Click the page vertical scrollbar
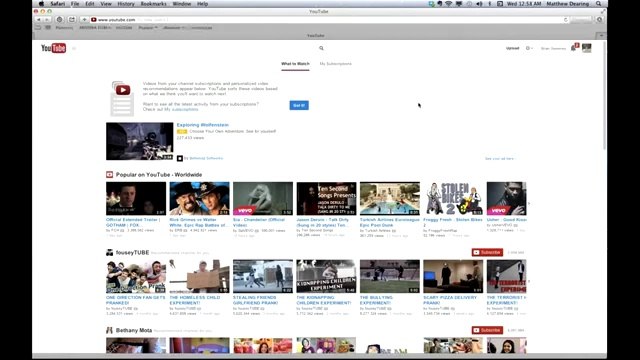The image size is (640, 360). (604, 96)
